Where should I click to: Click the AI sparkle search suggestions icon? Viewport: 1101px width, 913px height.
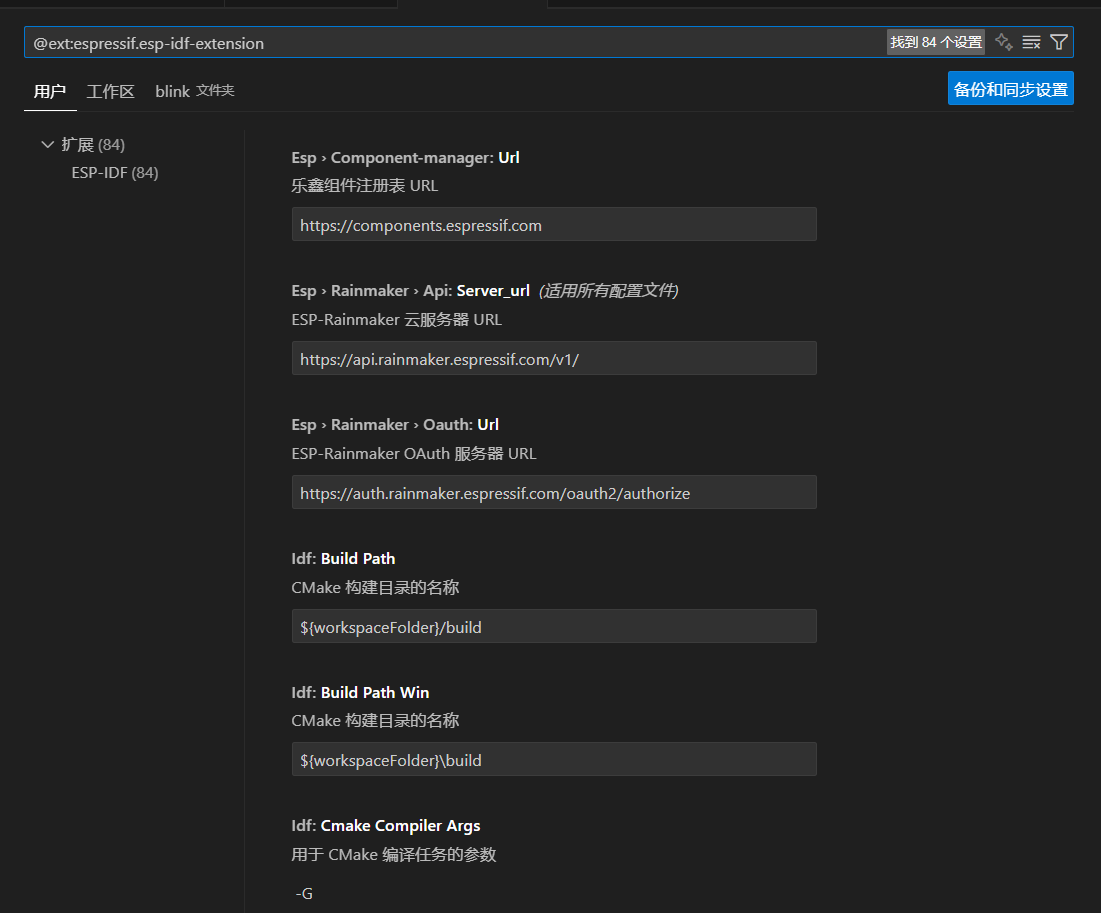[1003, 42]
